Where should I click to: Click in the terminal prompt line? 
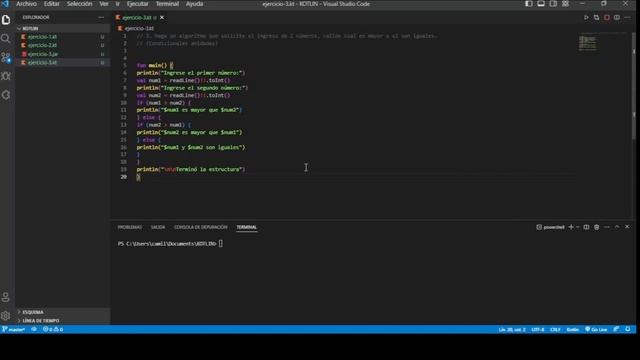click(x=170, y=244)
